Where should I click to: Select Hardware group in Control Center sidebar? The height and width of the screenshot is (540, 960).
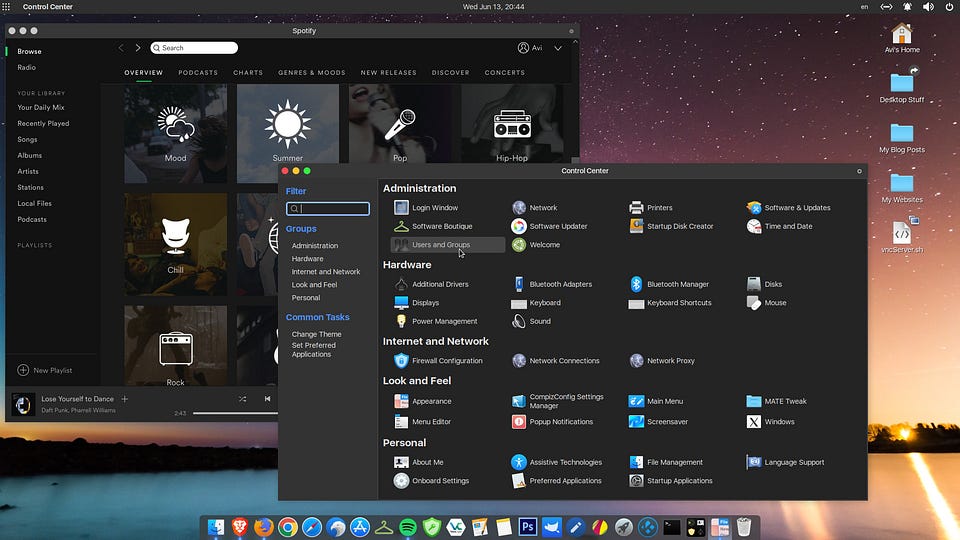coord(307,259)
